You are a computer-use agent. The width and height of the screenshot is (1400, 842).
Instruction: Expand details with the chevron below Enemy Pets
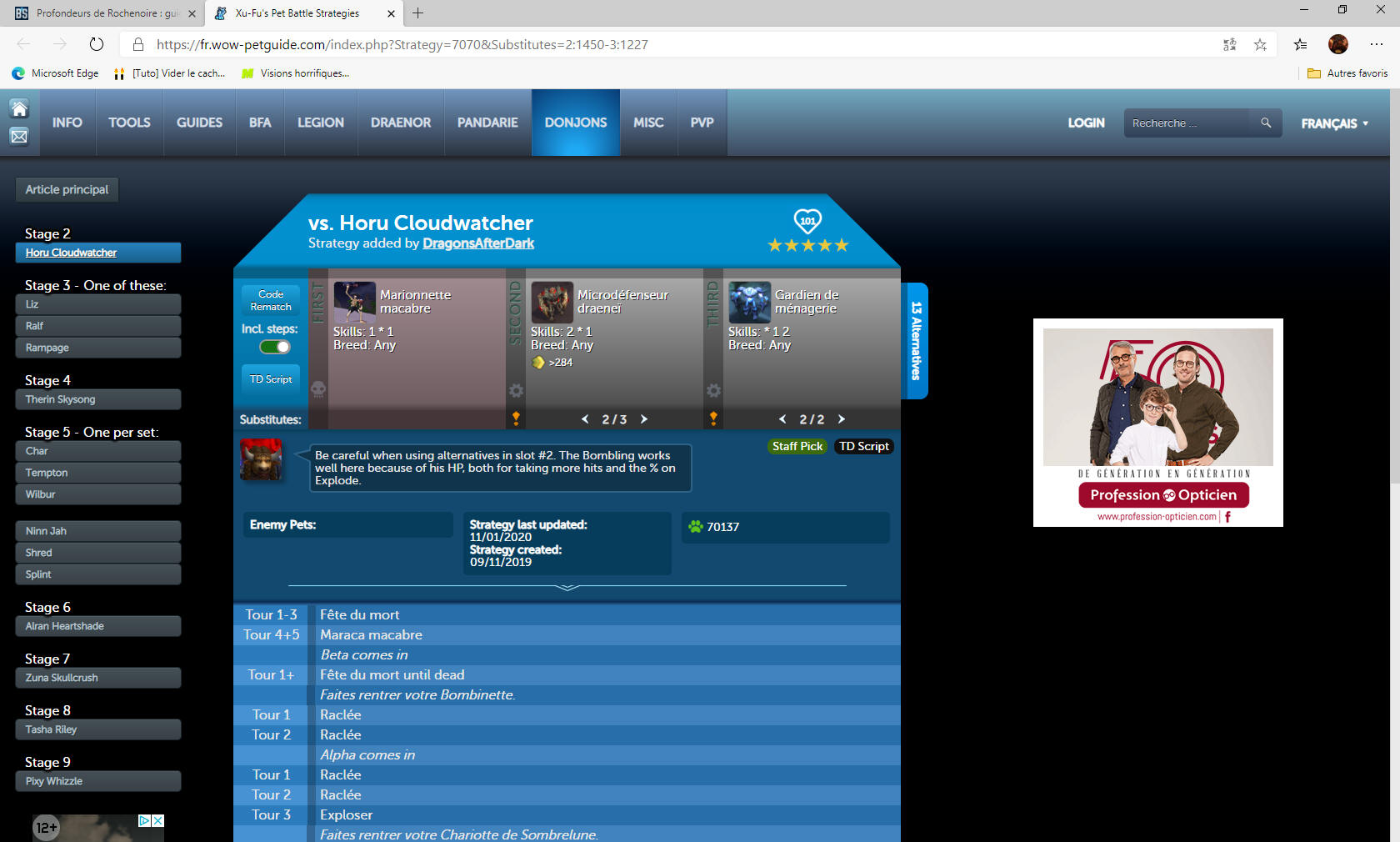(567, 588)
